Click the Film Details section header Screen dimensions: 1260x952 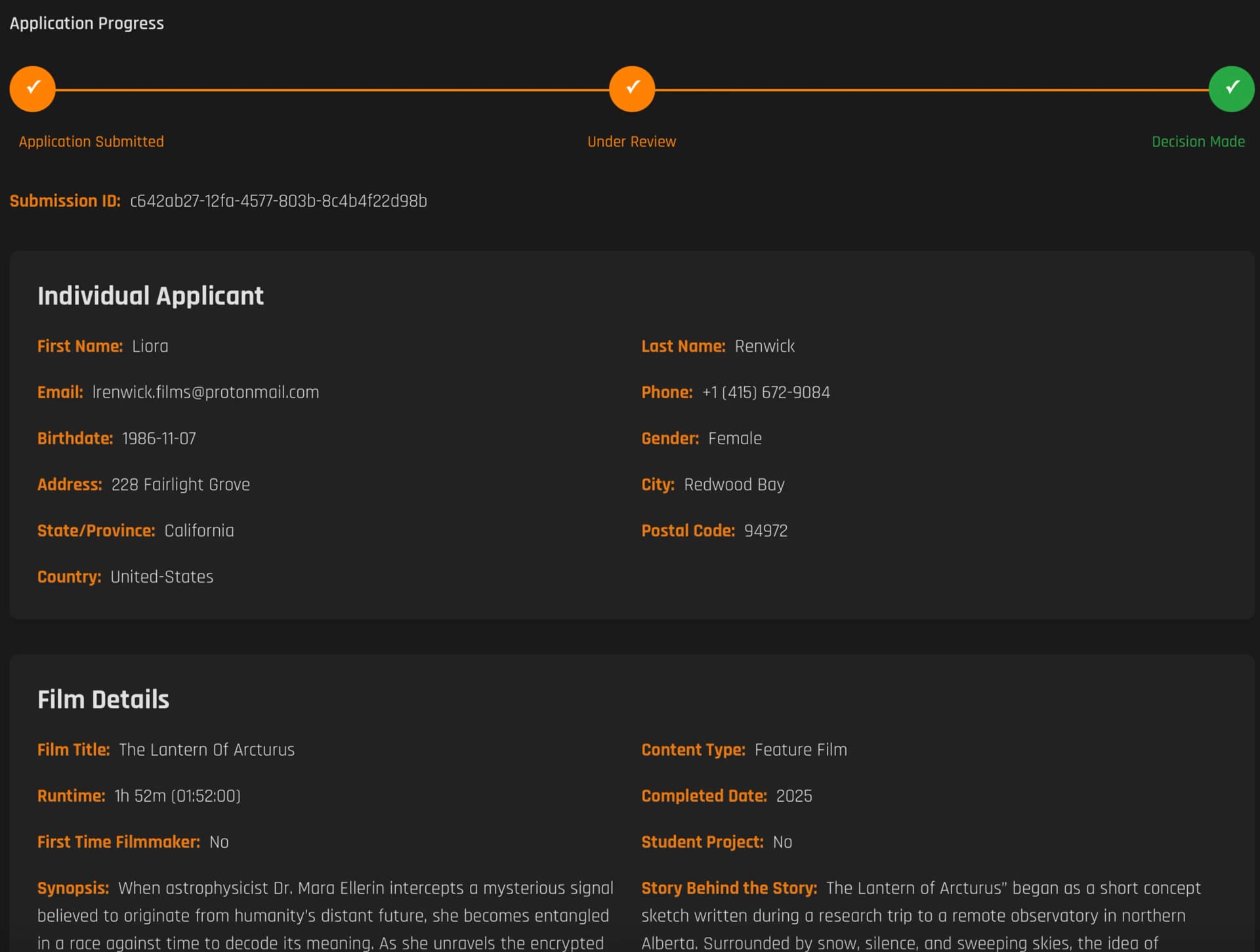103,699
